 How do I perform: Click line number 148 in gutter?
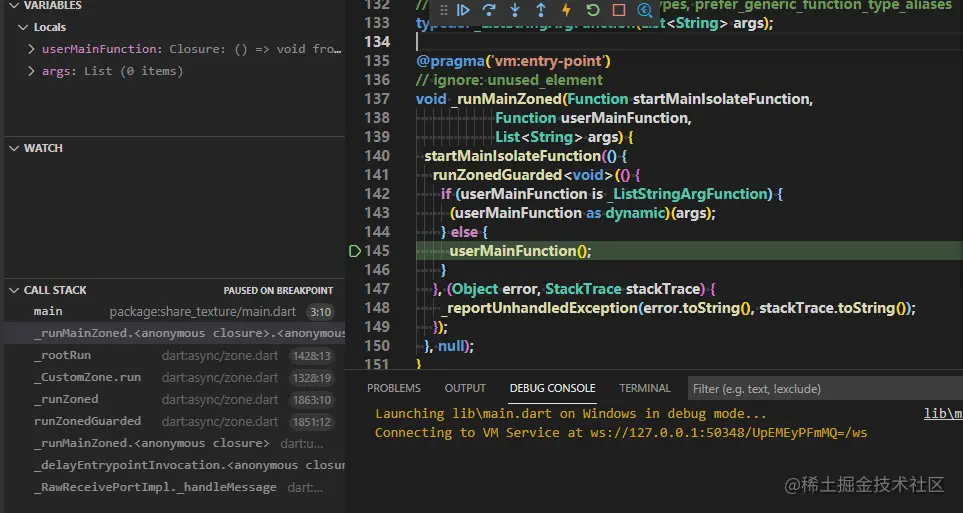pos(377,307)
